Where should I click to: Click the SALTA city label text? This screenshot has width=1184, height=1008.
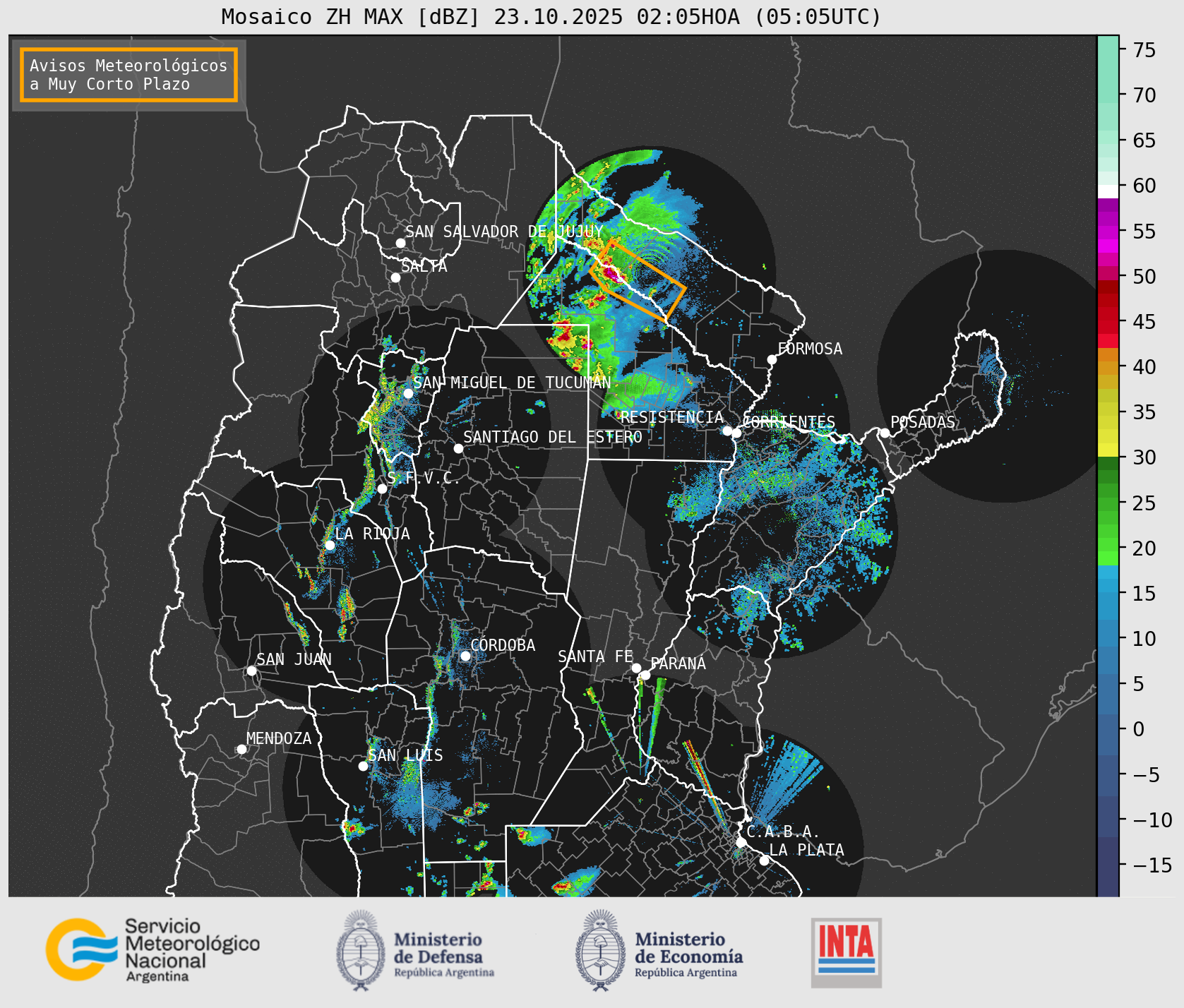pos(424,266)
